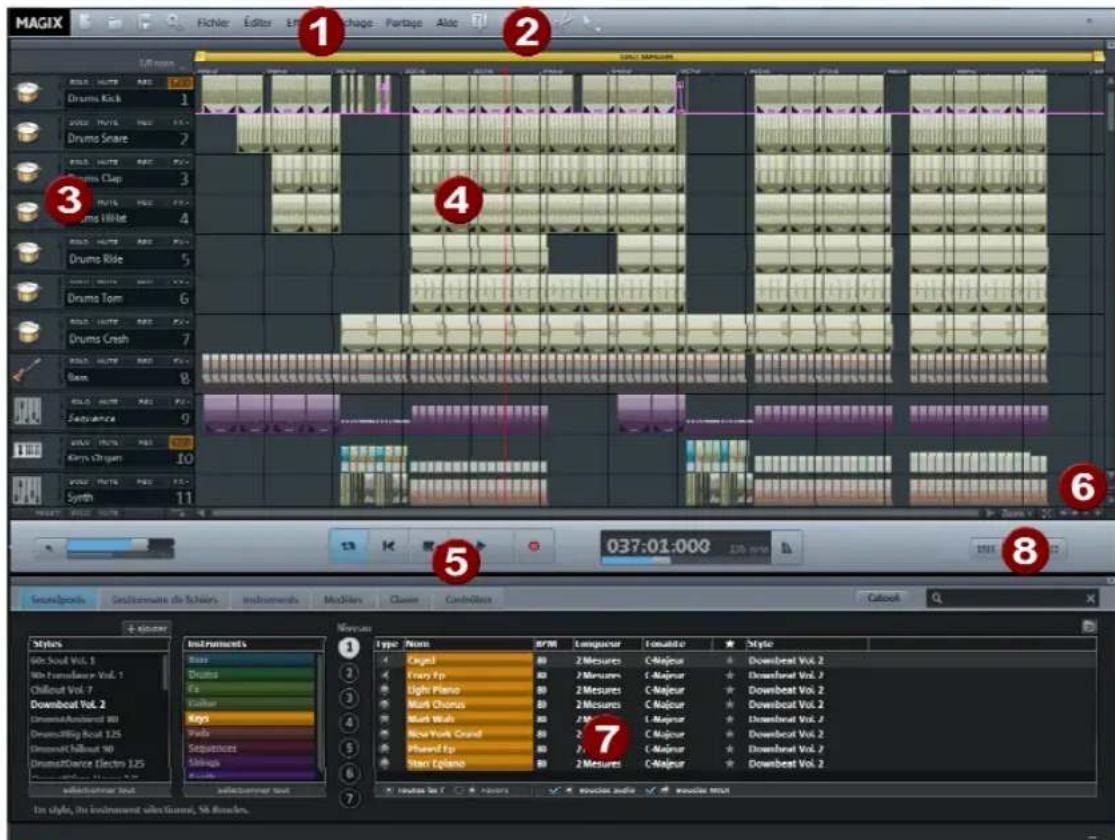Enable the boucles MIDI checkbox
This screenshot has width=1115, height=840.
tap(650, 789)
